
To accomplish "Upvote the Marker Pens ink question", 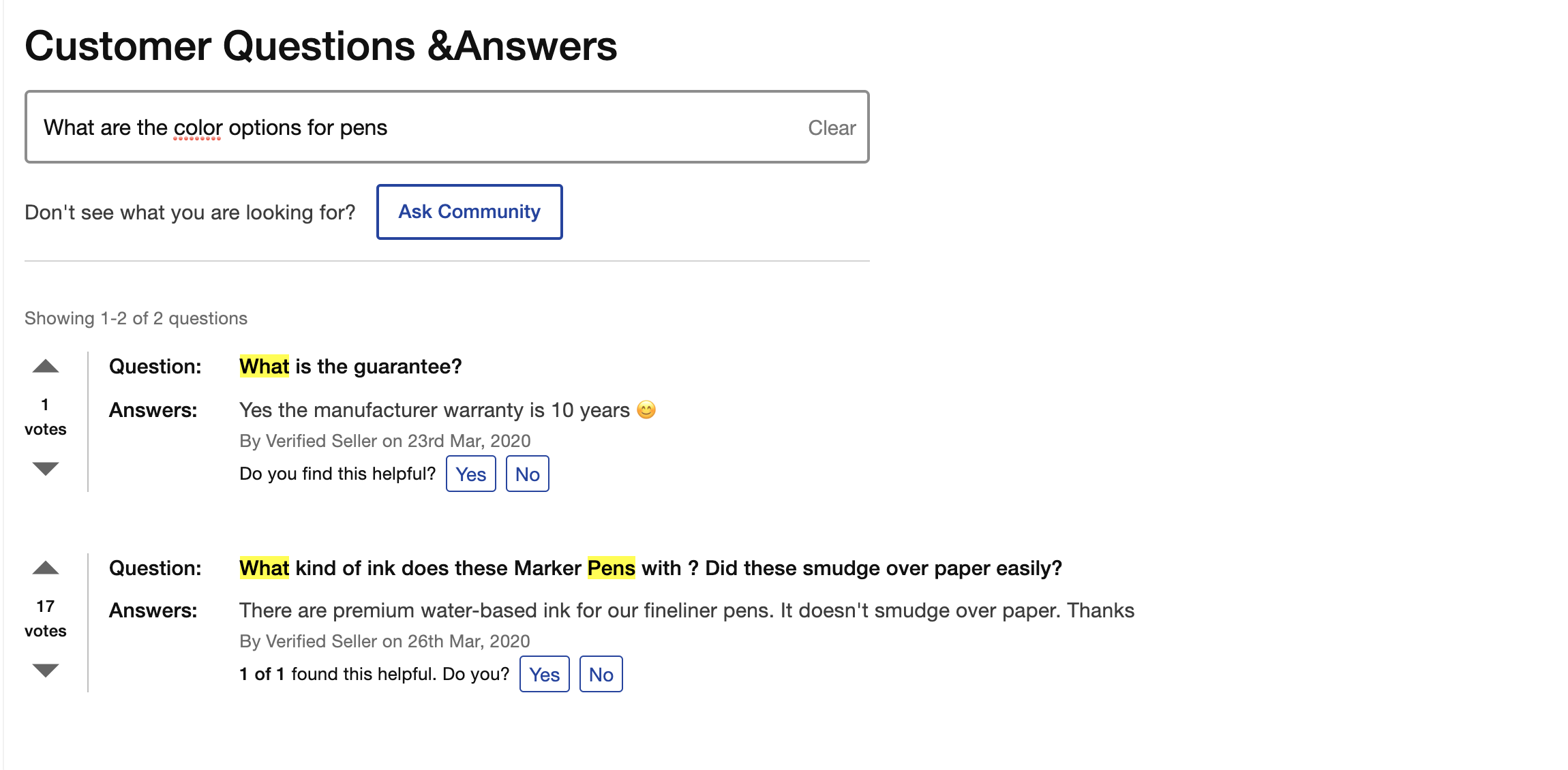I will [x=46, y=568].
